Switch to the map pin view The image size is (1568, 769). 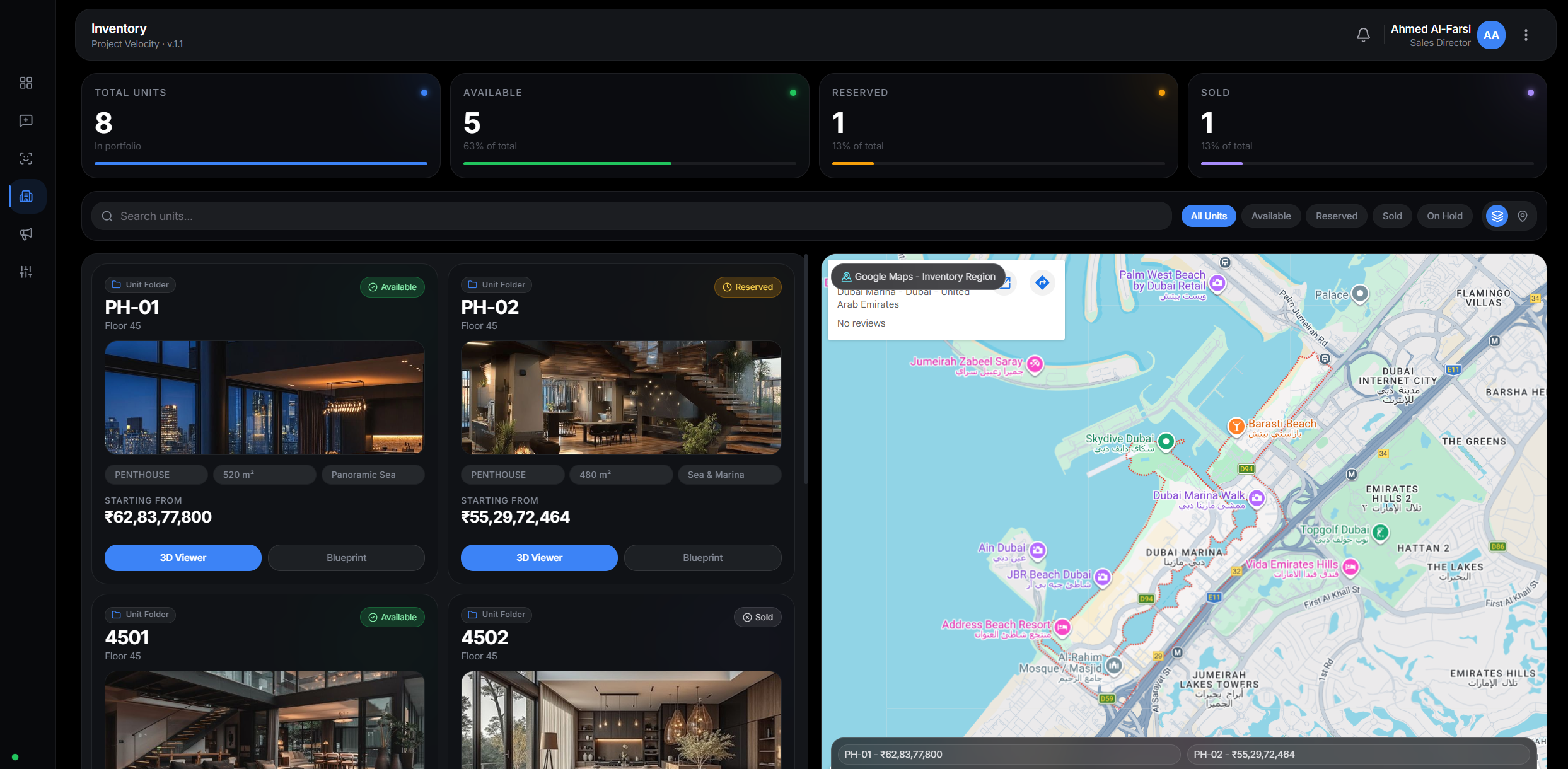1523,216
